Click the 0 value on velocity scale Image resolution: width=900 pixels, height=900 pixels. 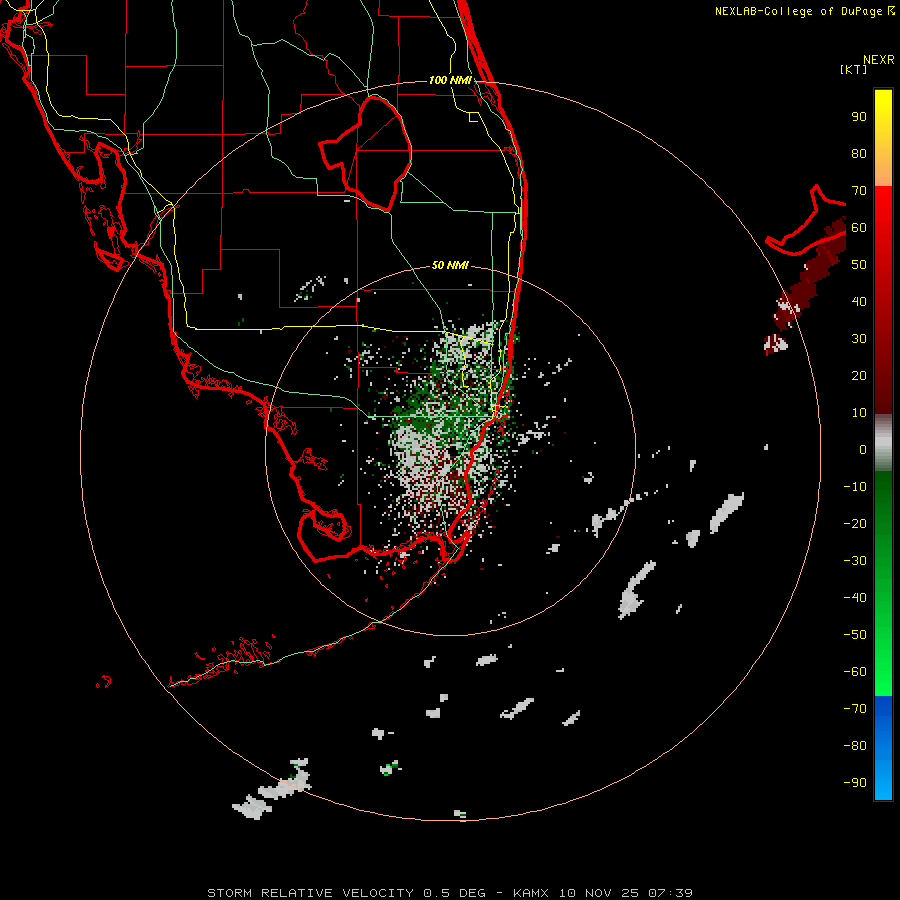pyautogui.click(x=863, y=450)
